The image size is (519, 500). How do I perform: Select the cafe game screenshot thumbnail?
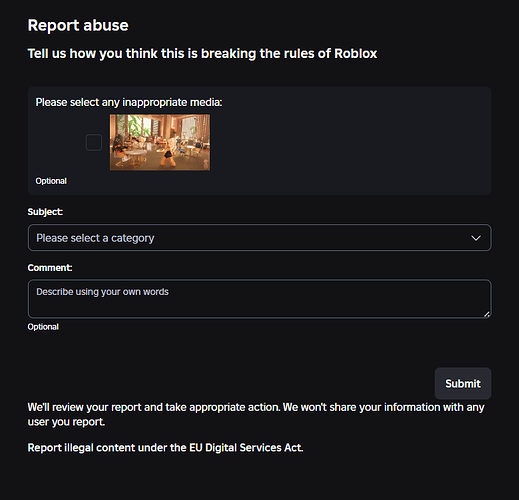coord(160,142)
